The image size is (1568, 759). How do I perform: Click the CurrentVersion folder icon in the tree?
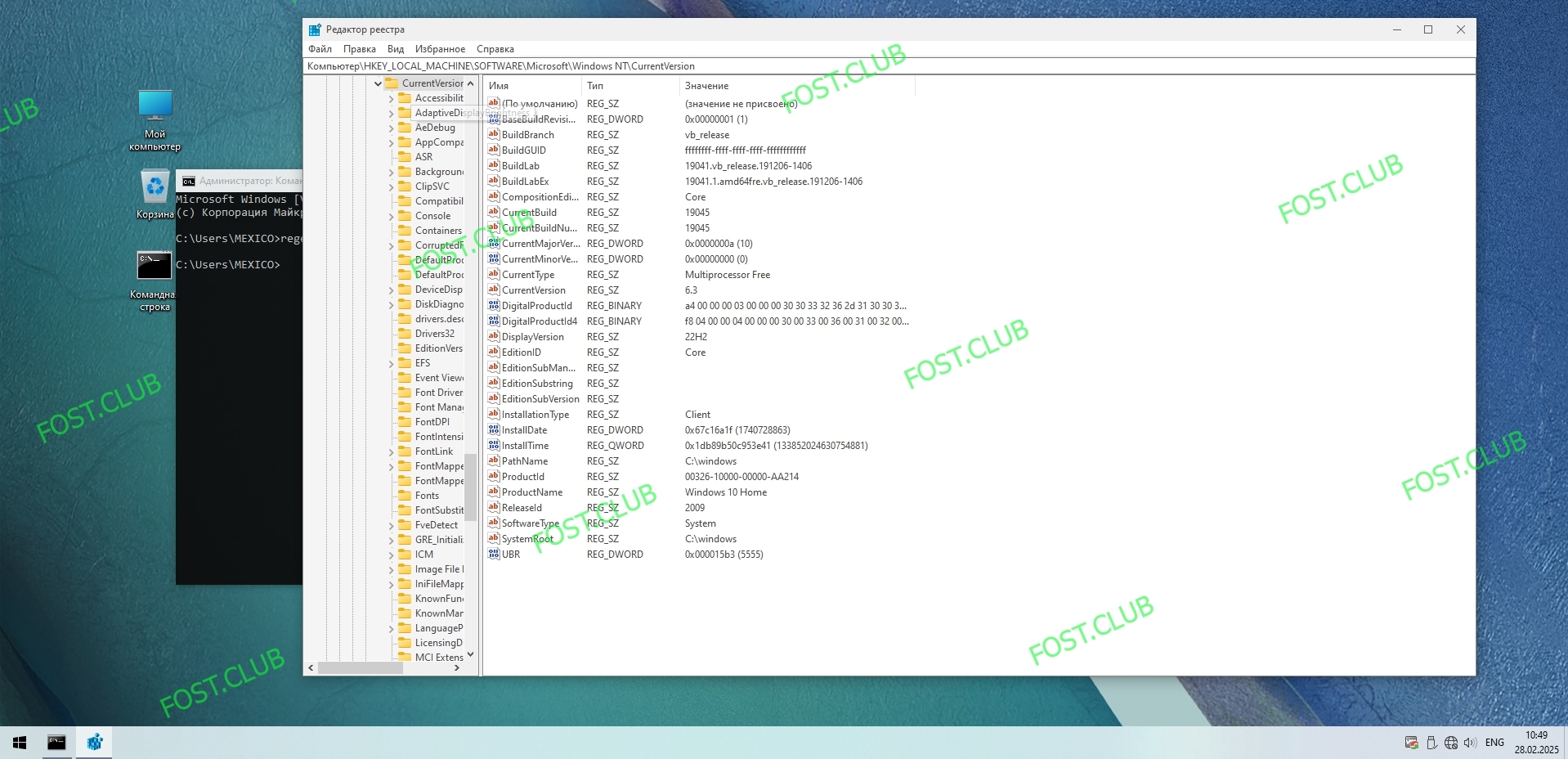pos(392,83)
